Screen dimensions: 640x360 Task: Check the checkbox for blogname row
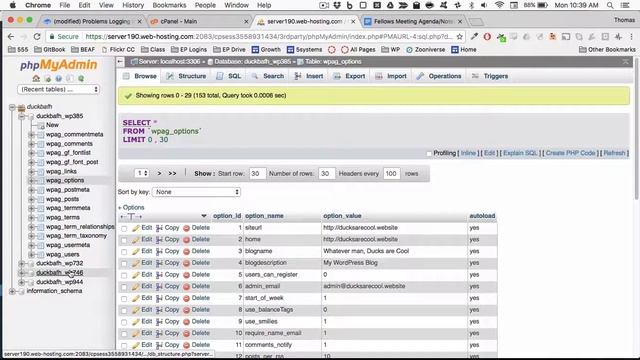[x=124, y=252]
